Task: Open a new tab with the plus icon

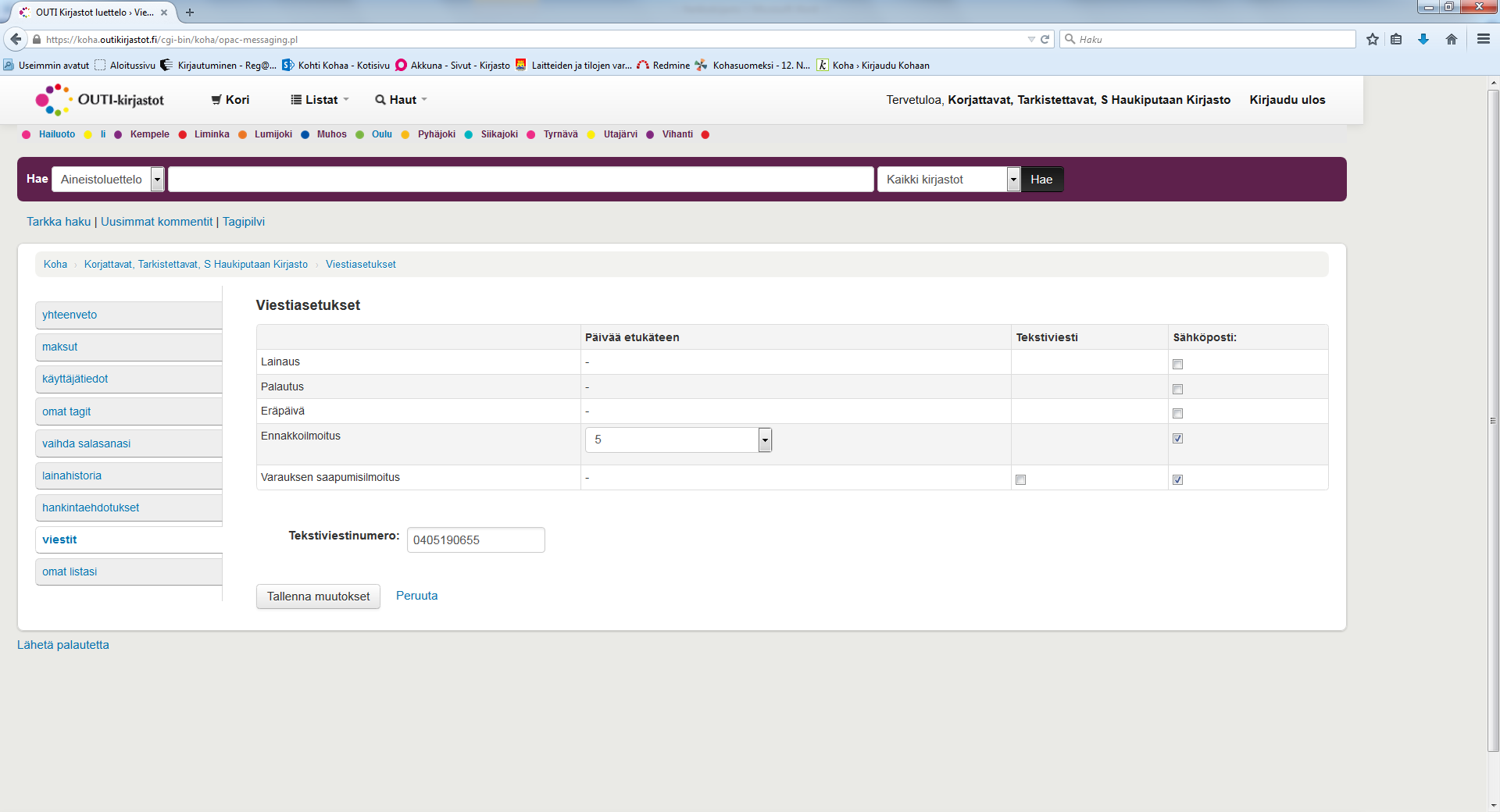Action: pos(190,12)
